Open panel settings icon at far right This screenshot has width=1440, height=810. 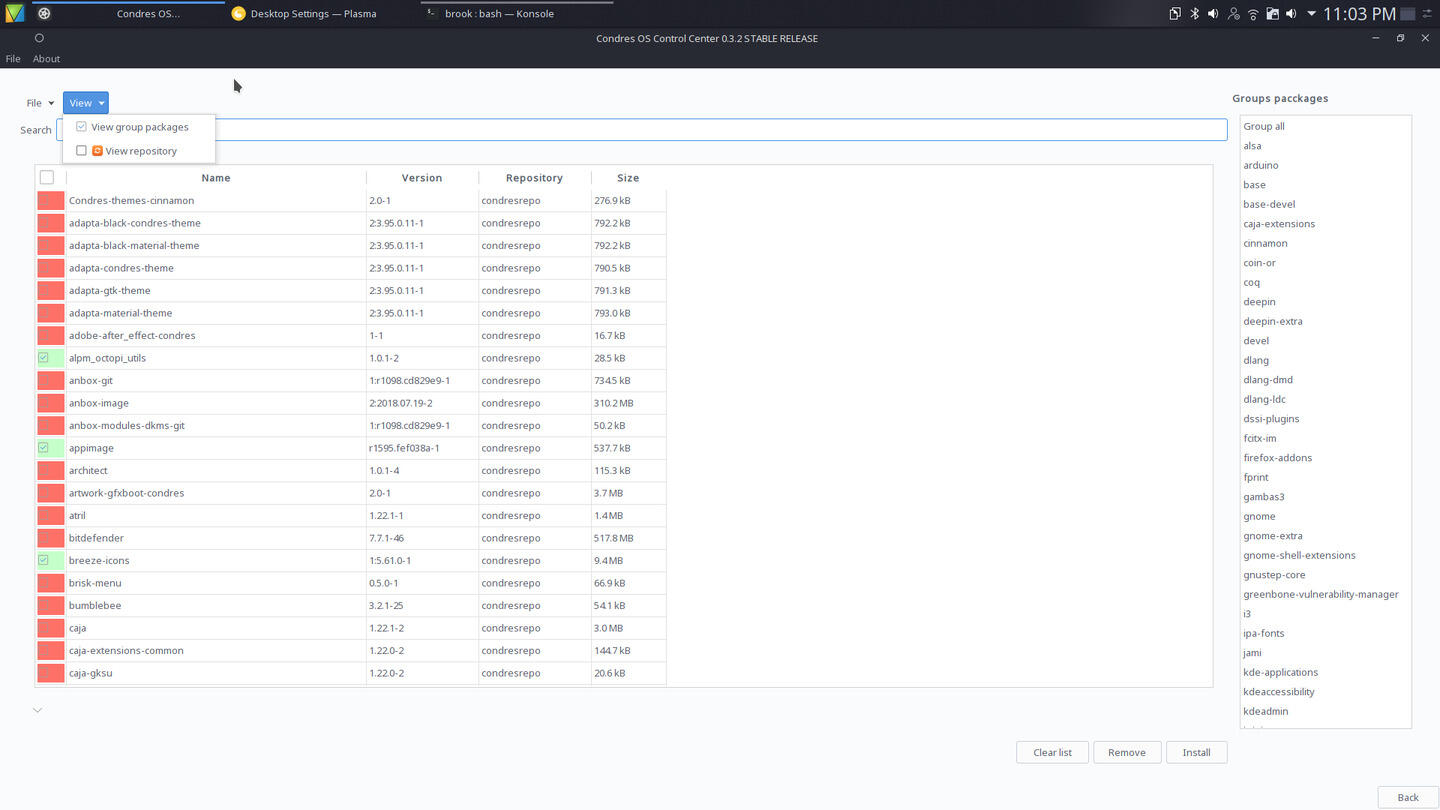(x=1428, y=14)
